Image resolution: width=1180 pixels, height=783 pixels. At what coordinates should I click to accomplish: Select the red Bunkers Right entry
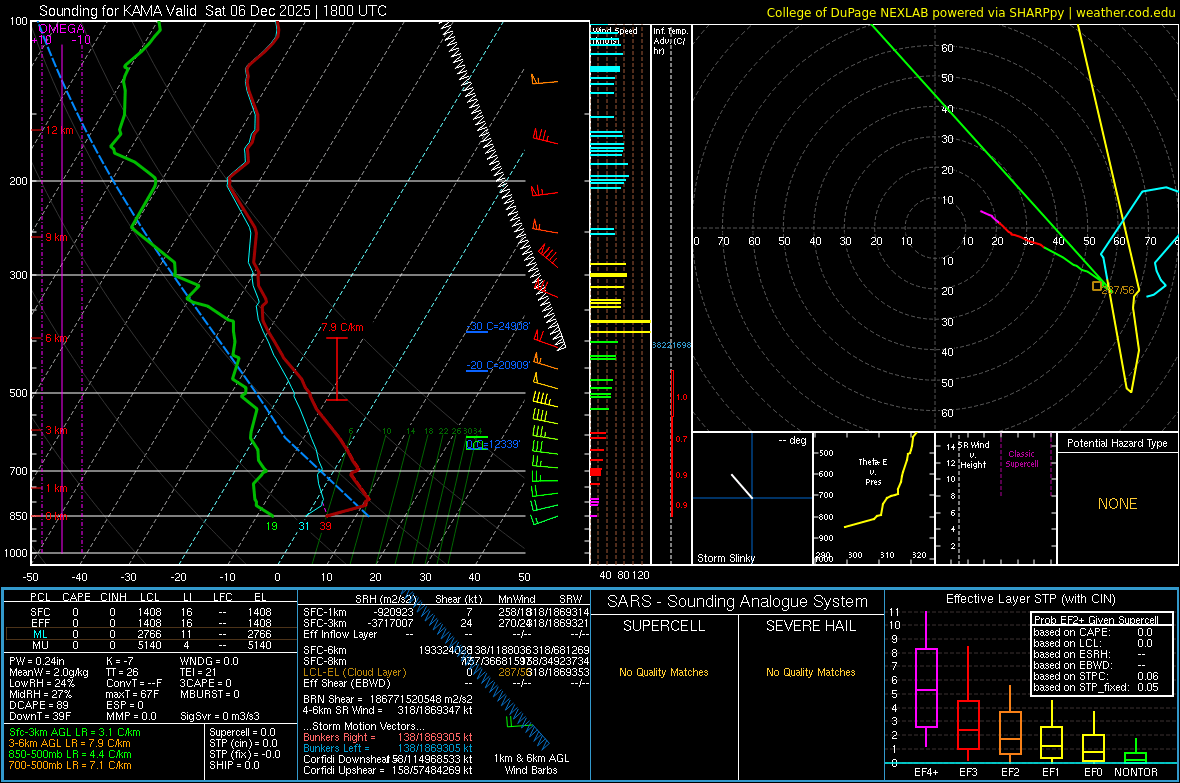point(388,738)
